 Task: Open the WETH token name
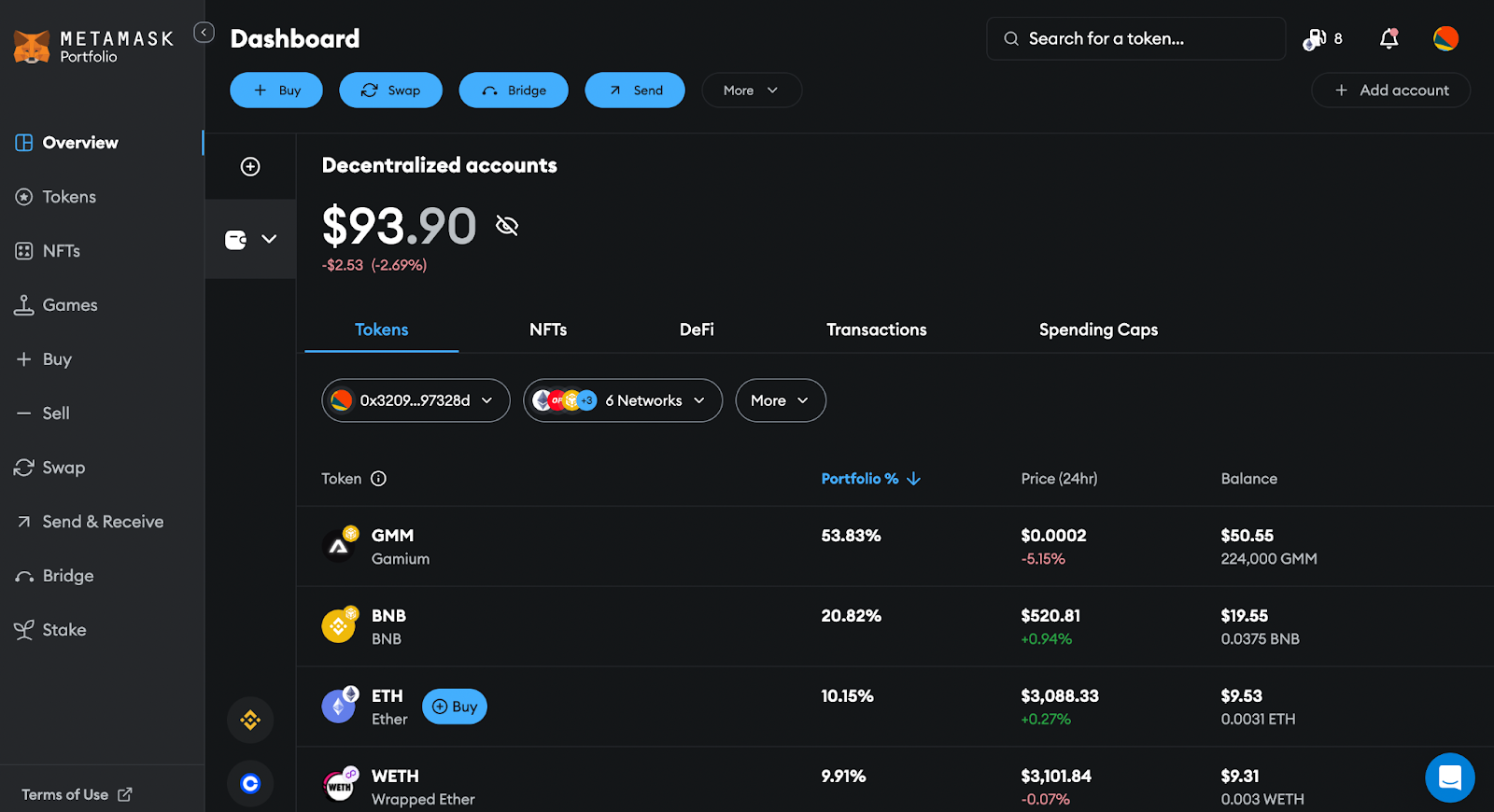tap(396, 777)
